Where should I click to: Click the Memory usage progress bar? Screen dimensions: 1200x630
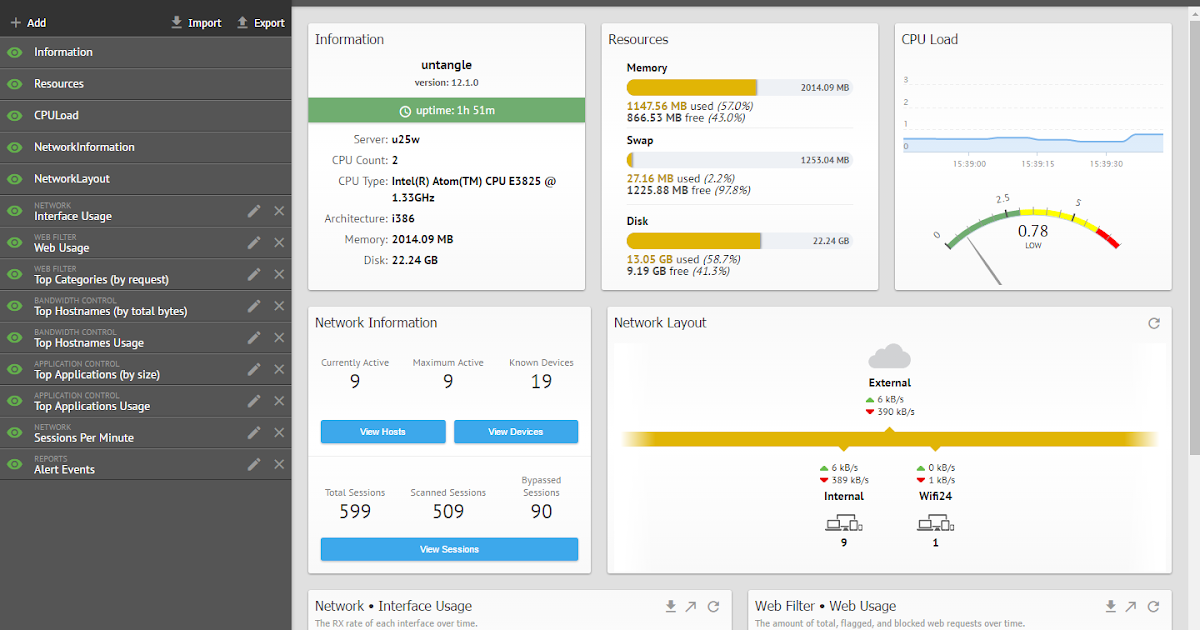point(739,87)
